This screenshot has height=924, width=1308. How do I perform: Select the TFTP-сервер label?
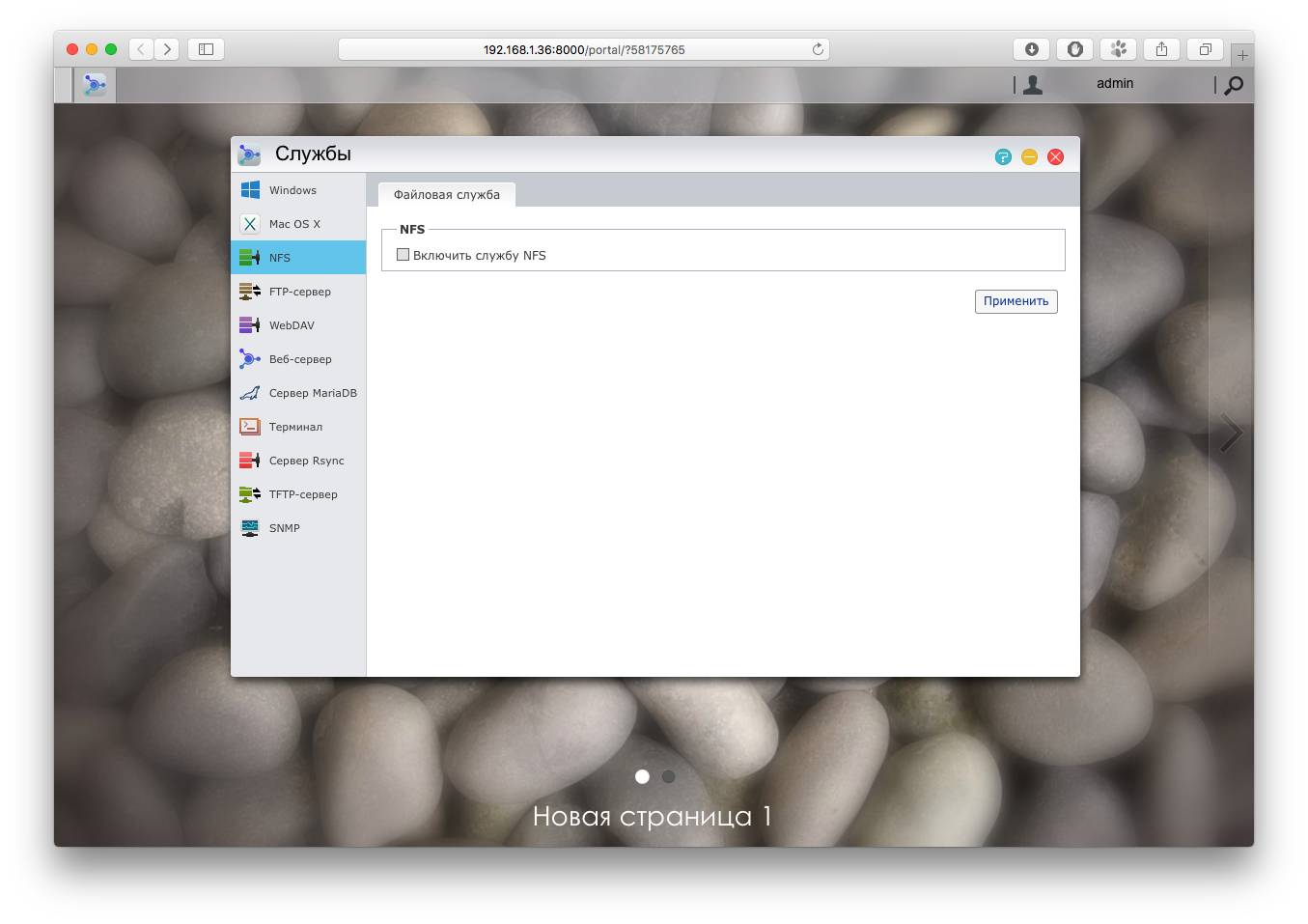click(303, 494)
